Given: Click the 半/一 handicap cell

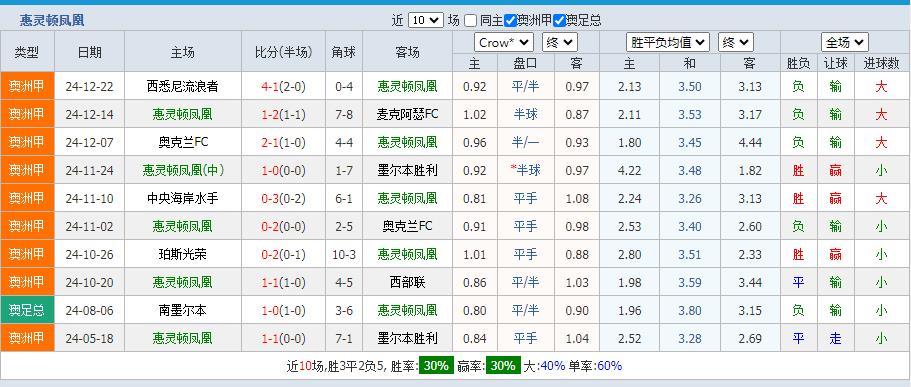Looking at the screenshot, I should coord(525,142).
